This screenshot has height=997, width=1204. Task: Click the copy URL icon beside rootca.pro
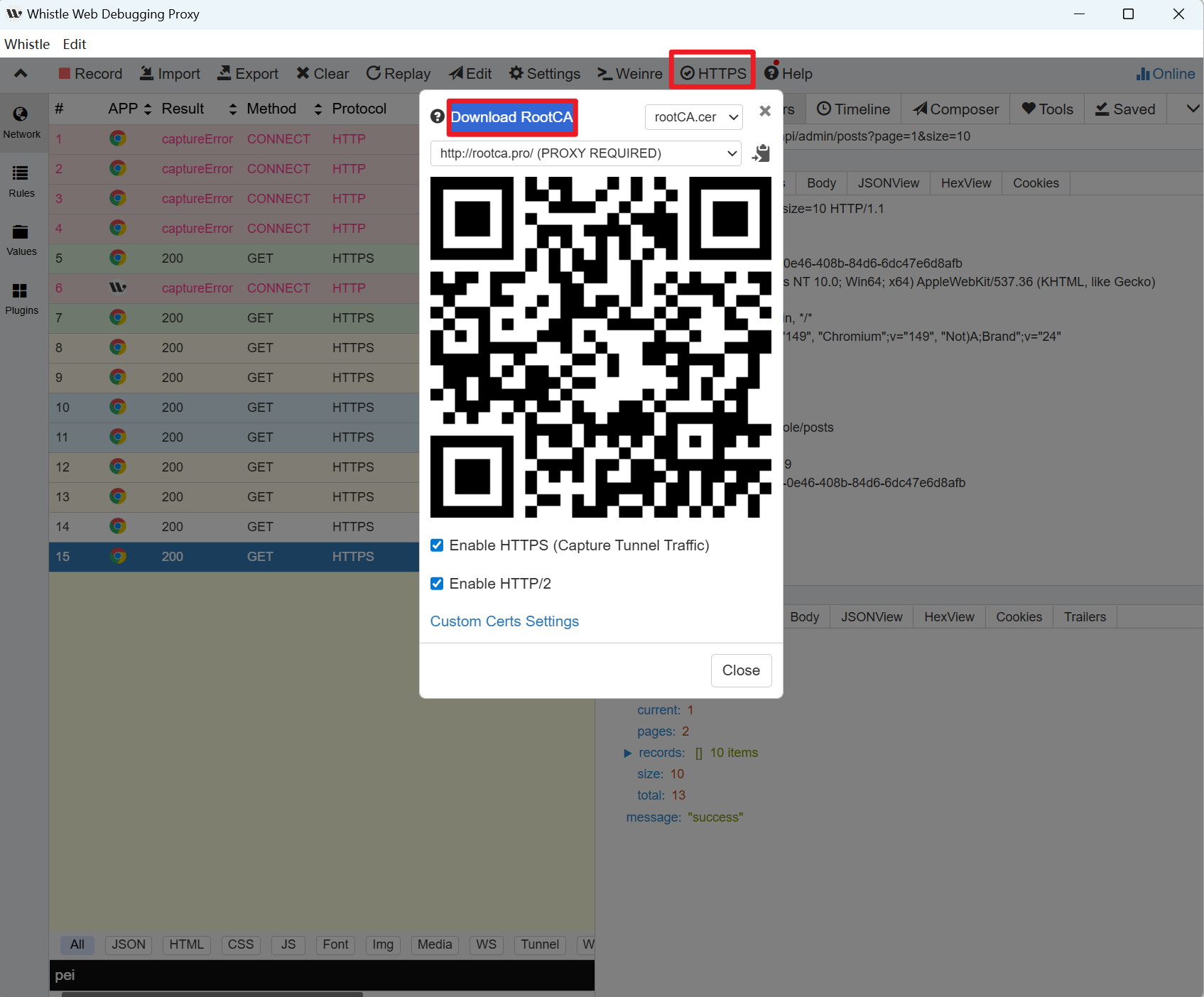click(761, 153)
